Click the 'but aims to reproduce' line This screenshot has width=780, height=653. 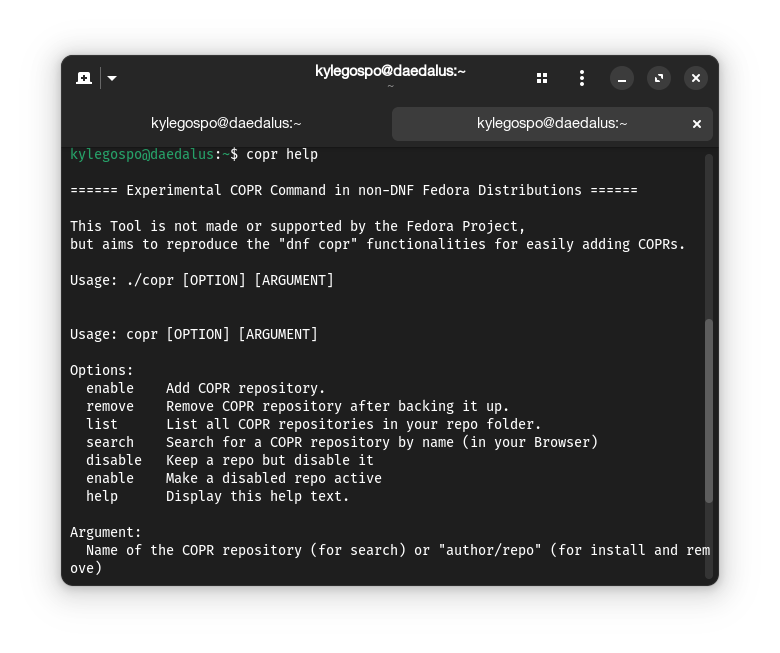(x=378, y=244)
